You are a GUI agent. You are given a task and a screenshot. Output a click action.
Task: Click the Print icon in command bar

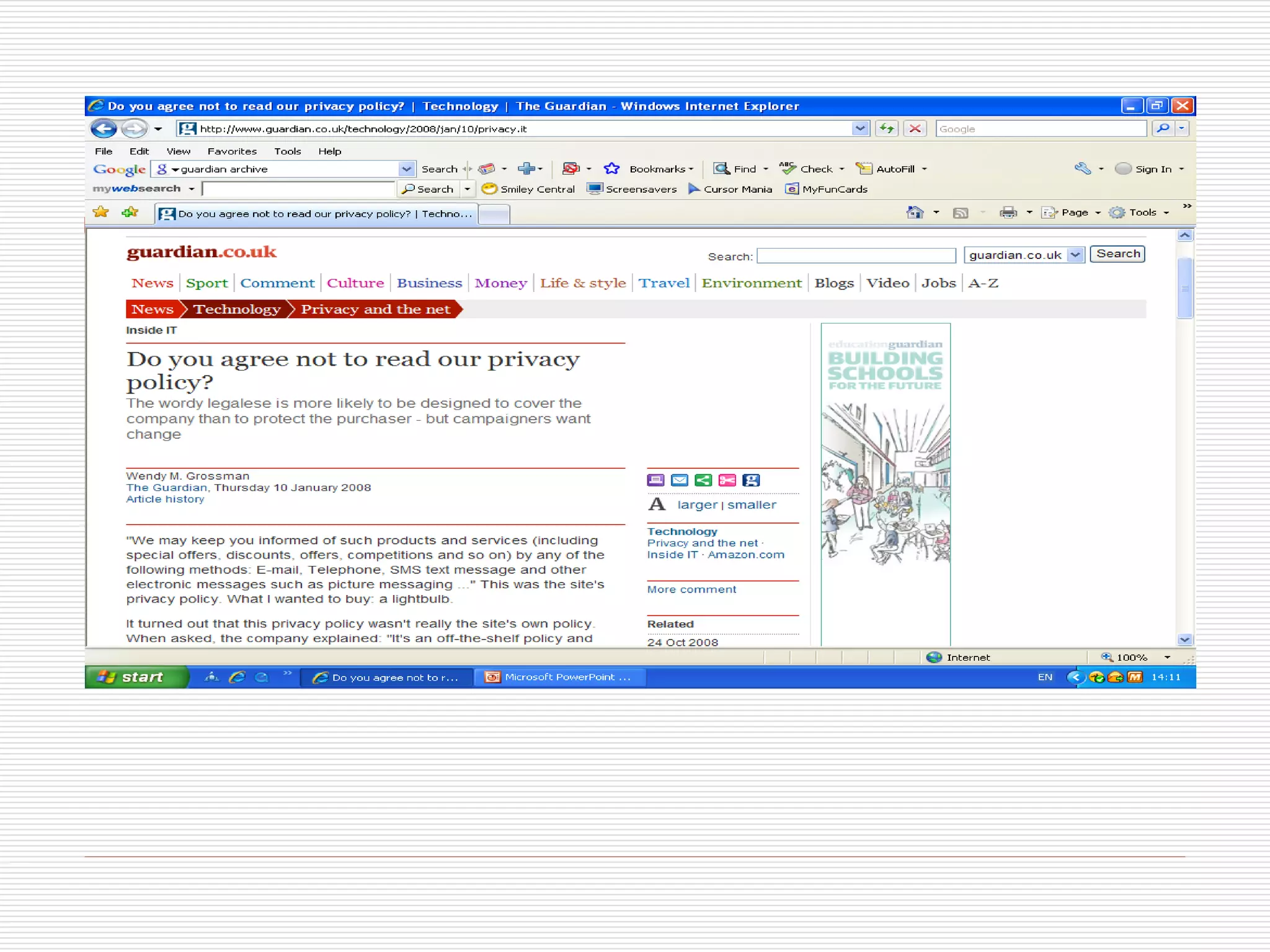tap(1008, 213)
